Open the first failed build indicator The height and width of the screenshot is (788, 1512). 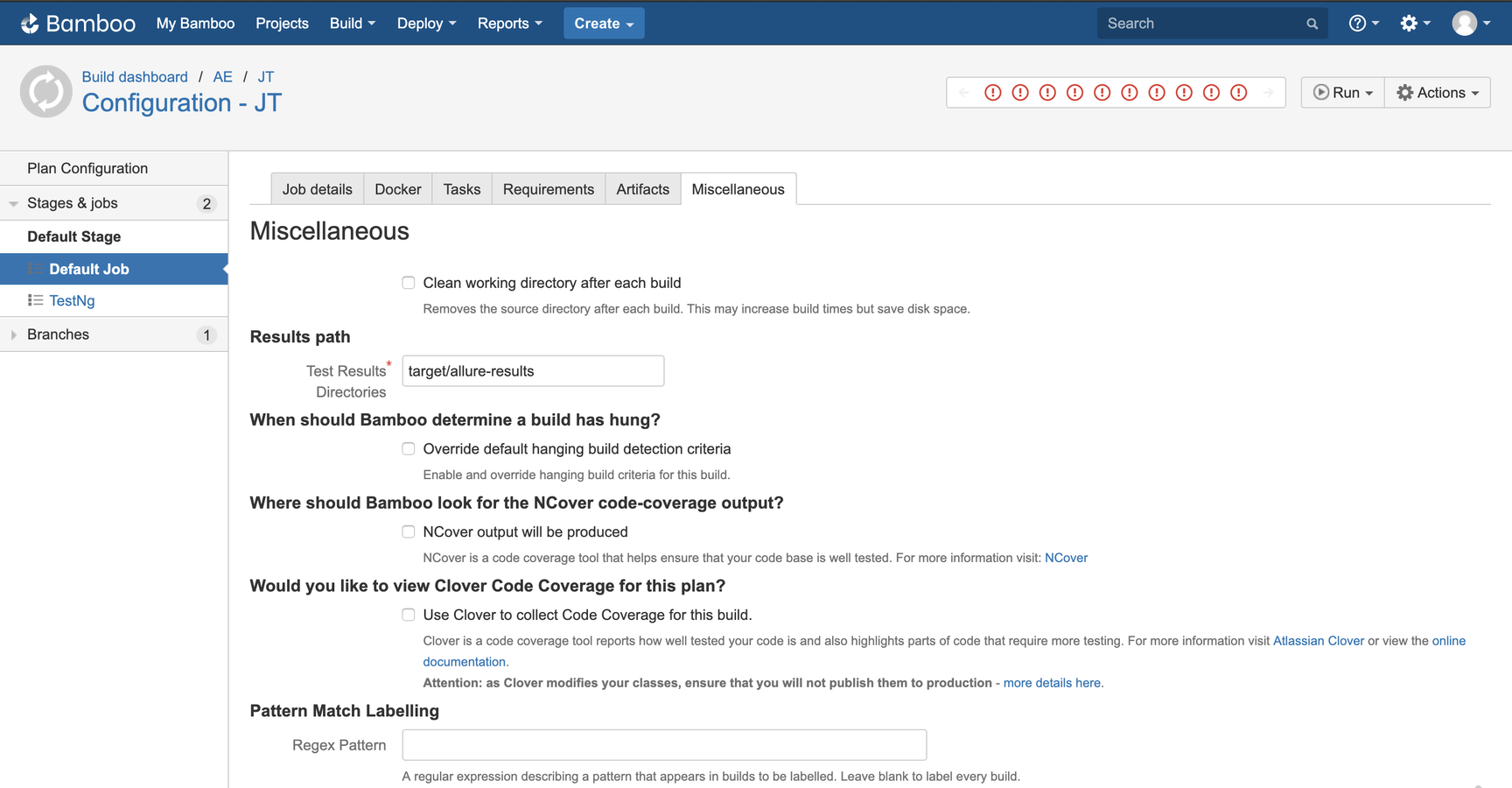(992, 93)
